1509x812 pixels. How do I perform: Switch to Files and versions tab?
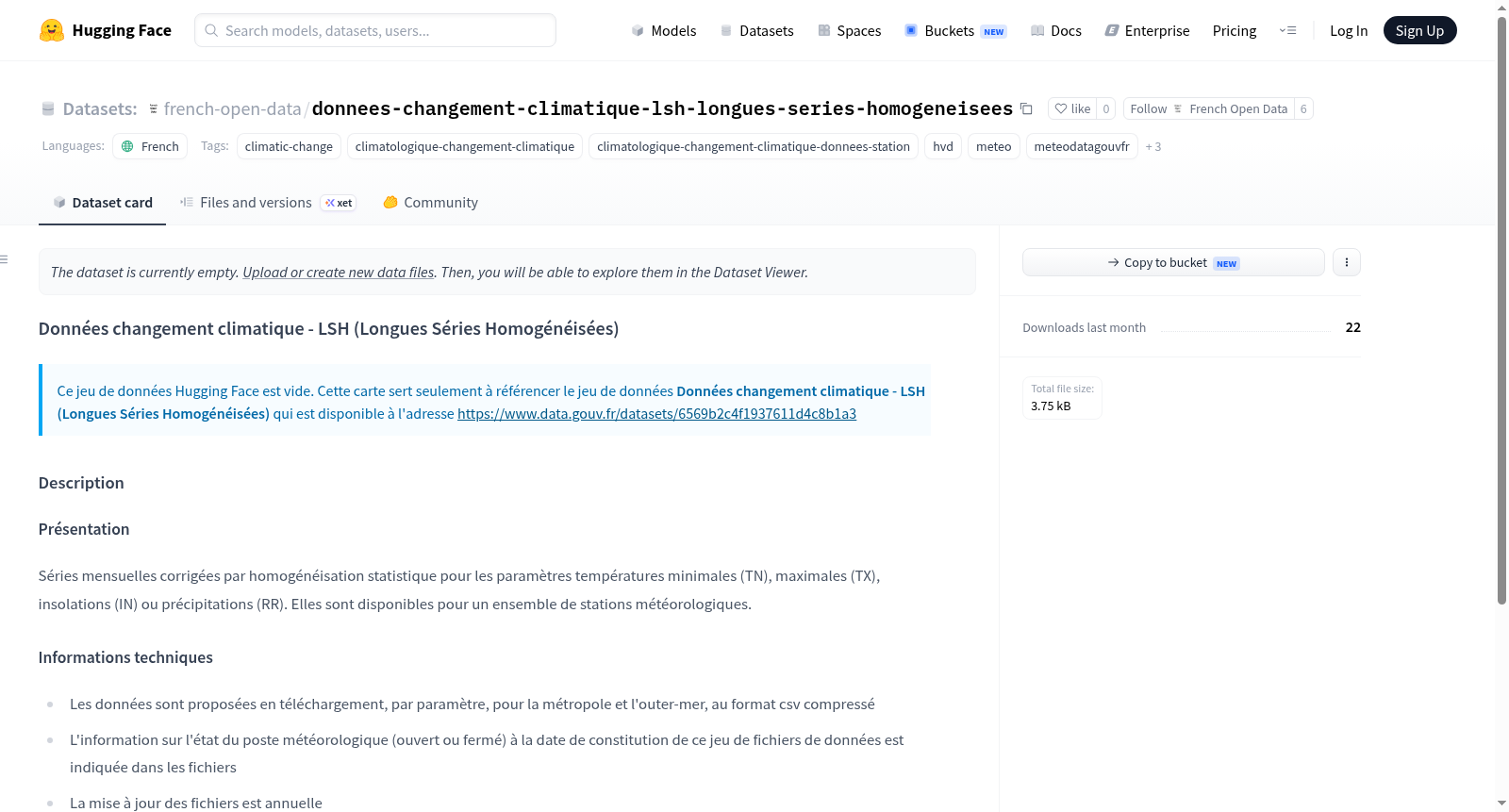click(x=268, y=202)
